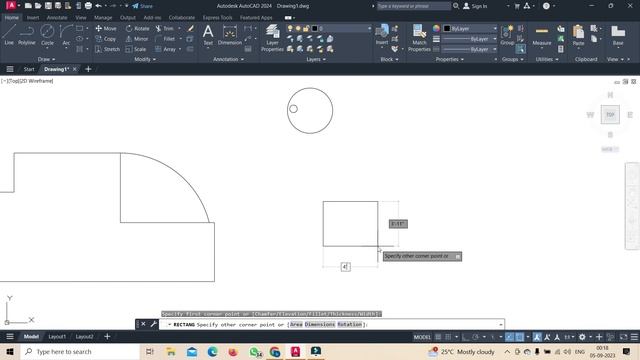This screenshot has width=640, height=360.
Task: Open the Express Tools ribbon tab
Action: tap(218, 18)
